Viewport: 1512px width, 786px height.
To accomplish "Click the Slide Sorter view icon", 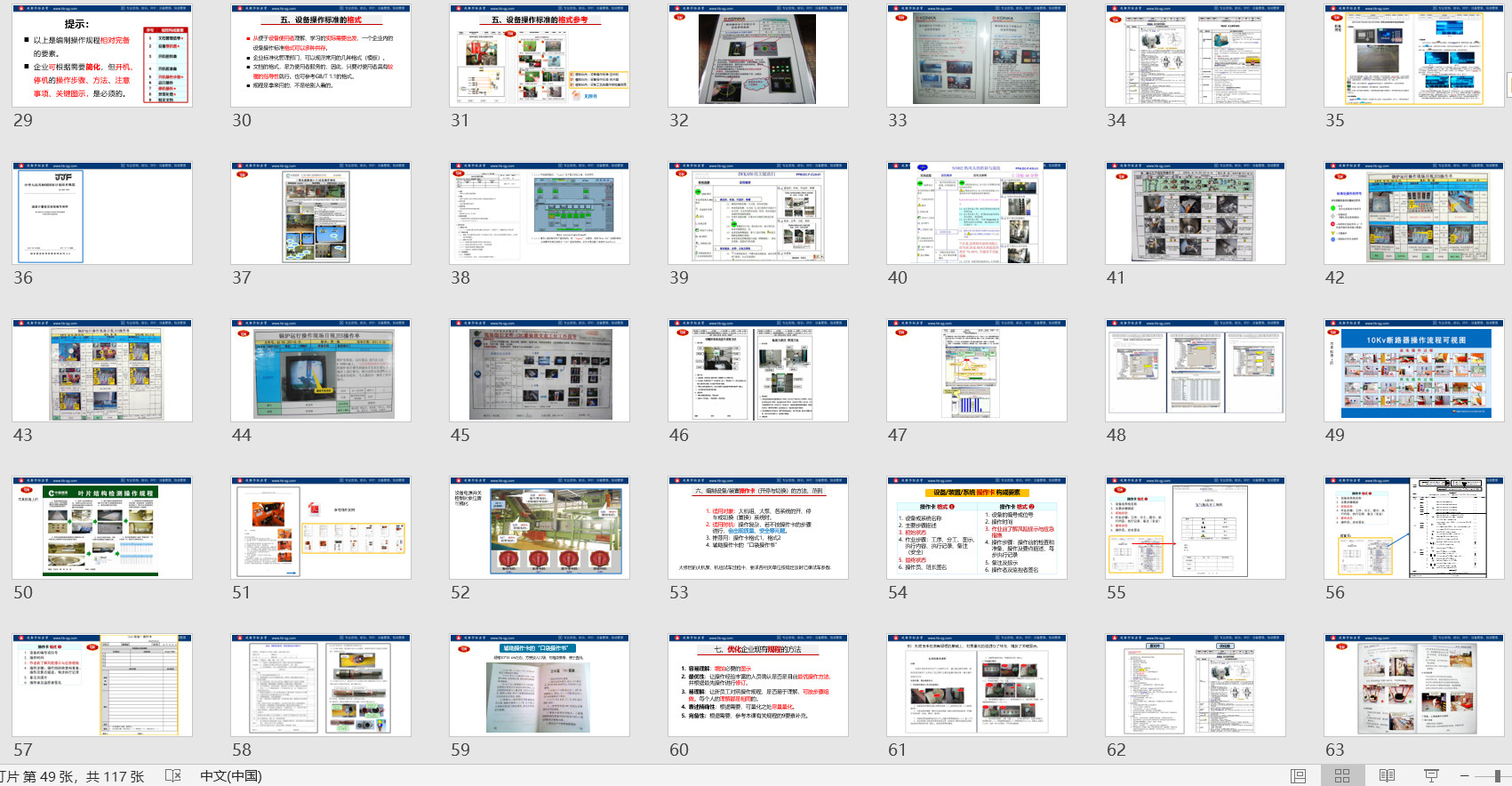I will click(x=1342, y=776).
